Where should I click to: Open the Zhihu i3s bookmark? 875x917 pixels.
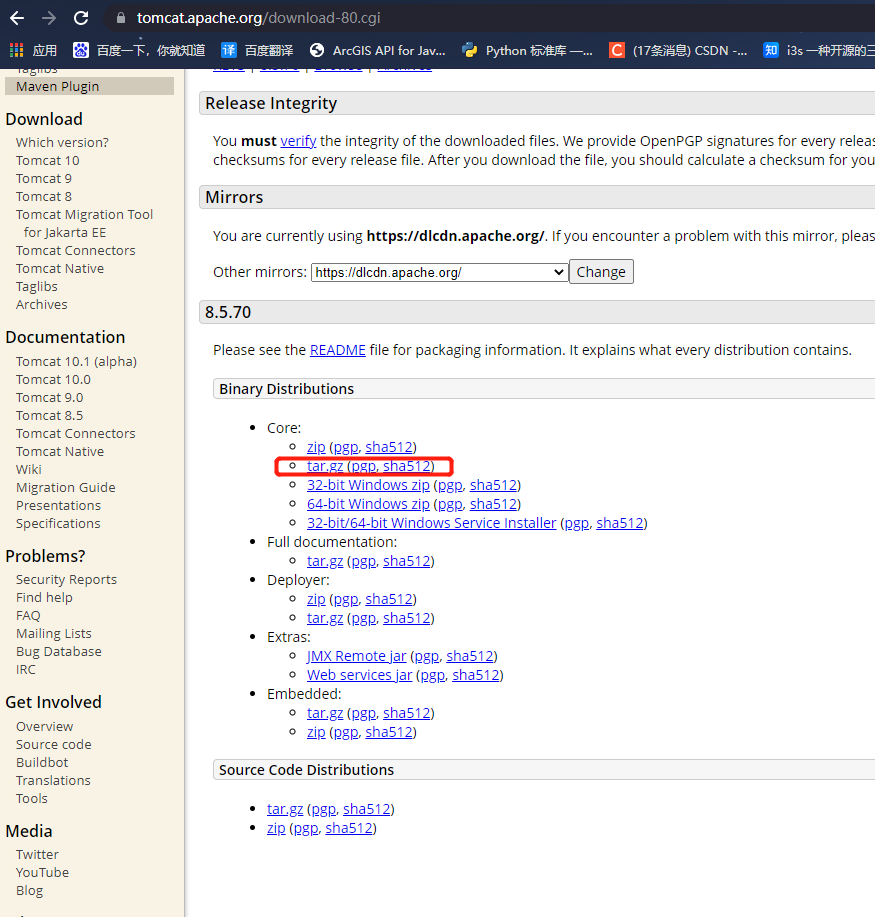[x=818, y=50]
